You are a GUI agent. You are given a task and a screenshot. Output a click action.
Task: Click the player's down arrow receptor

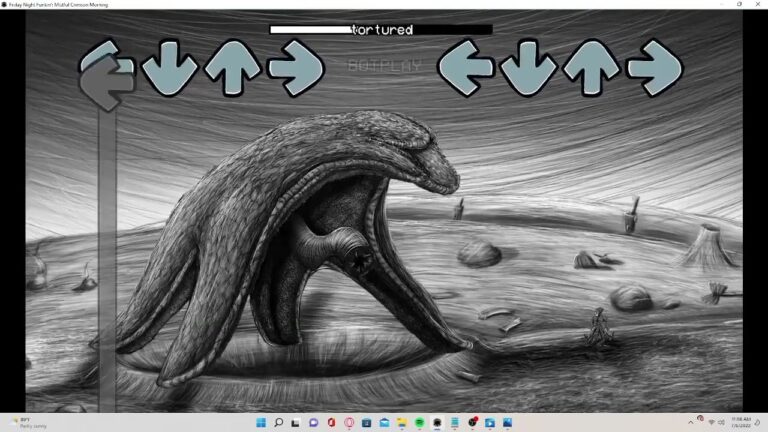point(528,68)
